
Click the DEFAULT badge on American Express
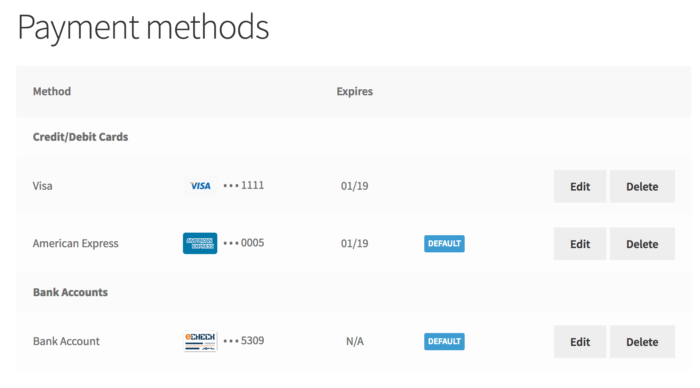point(444,243)
